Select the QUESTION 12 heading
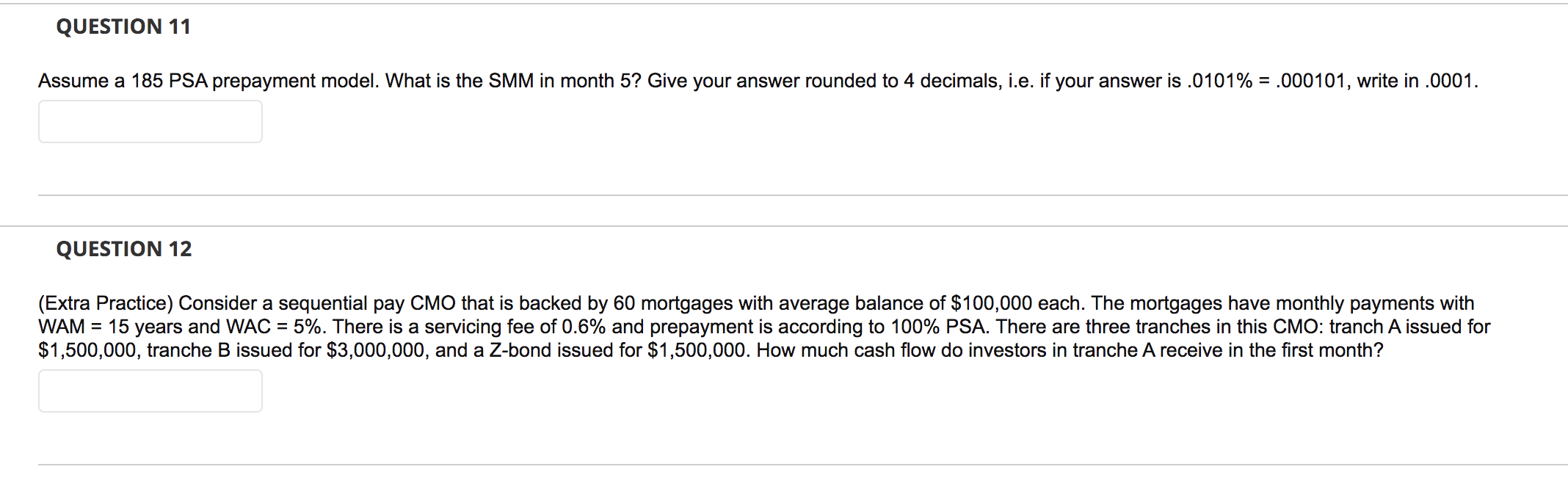 point(125,249)
